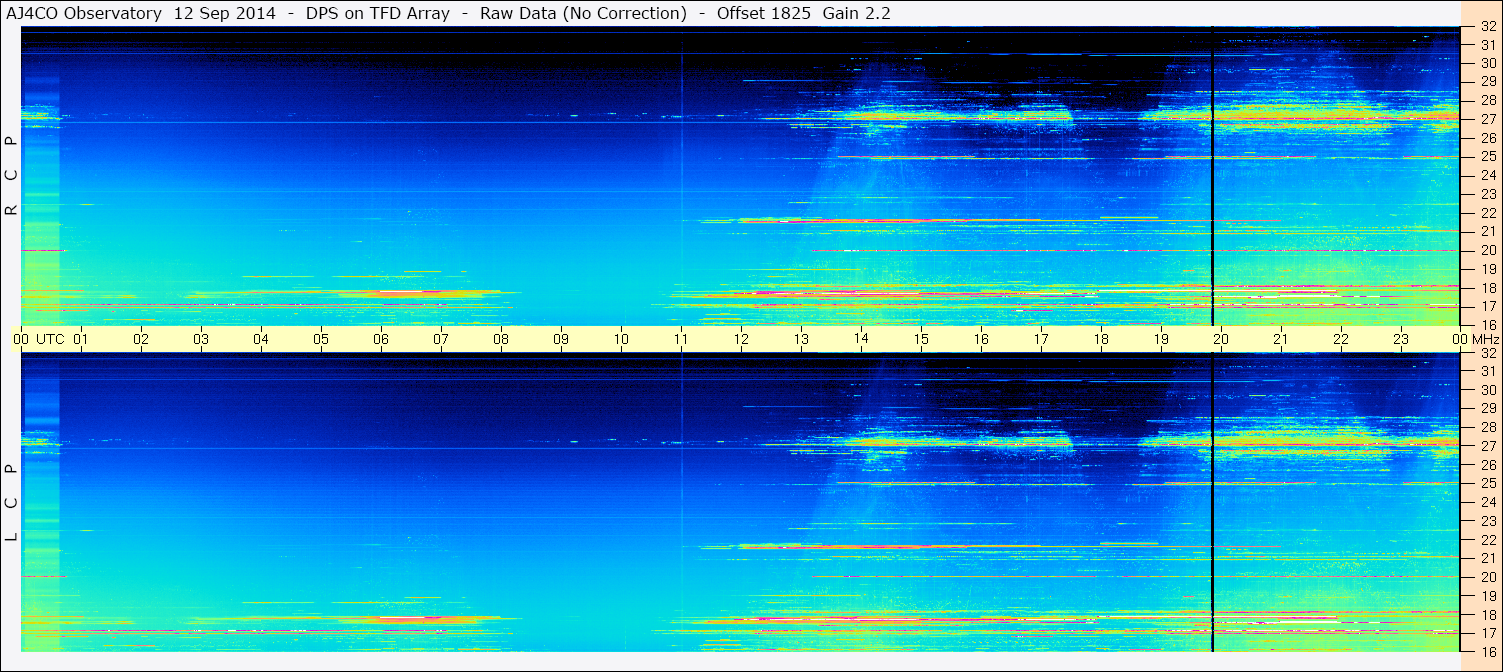This screenshot has height=672, width=1503.
Task: Click the "21" hour label on the time axis
Action: point(1281,339)
